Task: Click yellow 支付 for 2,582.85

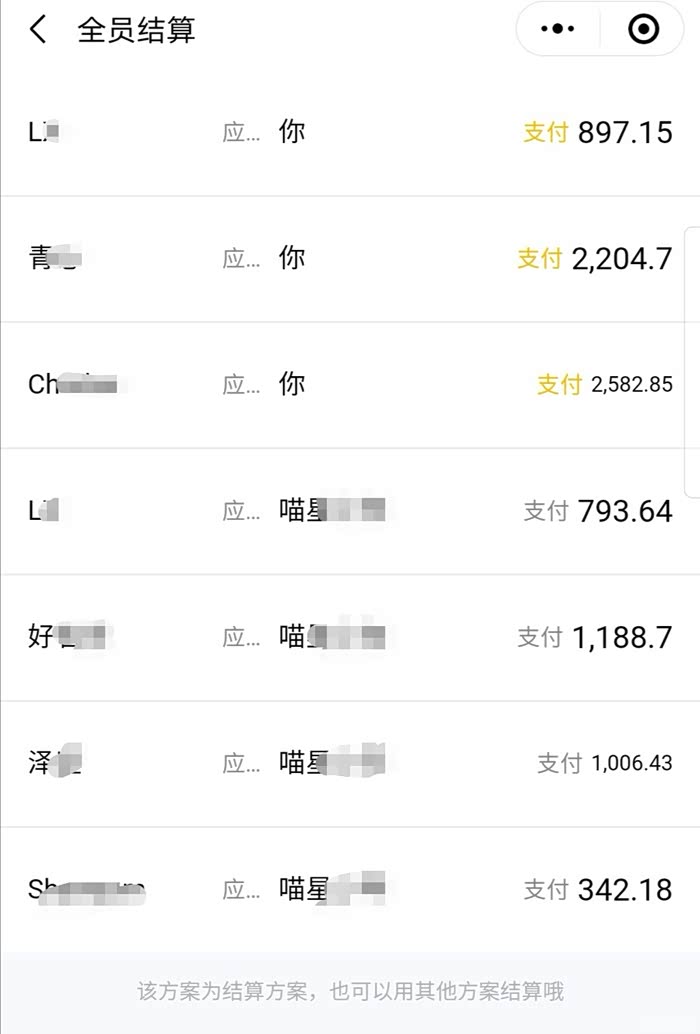Action: coord(560,384)
